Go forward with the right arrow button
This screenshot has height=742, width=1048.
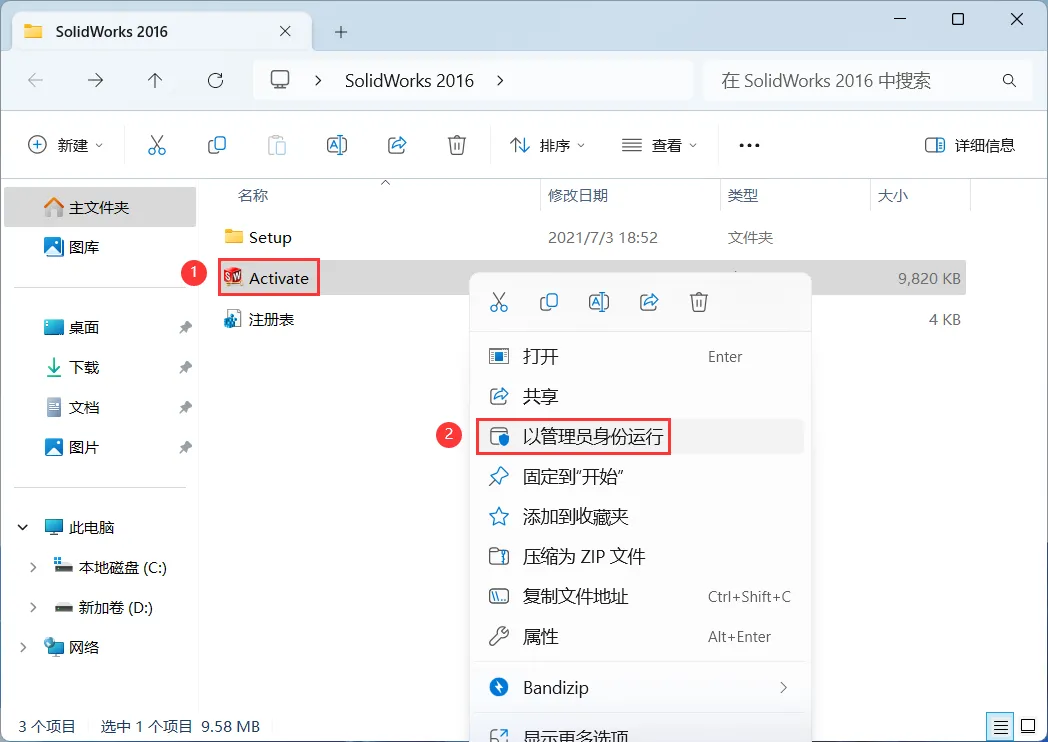pos(96,81)
